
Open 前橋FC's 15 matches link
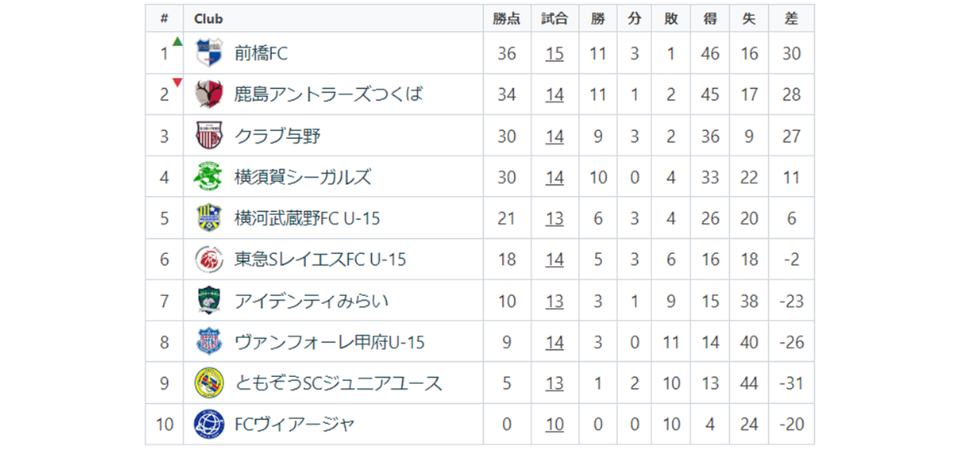[555, 53]
